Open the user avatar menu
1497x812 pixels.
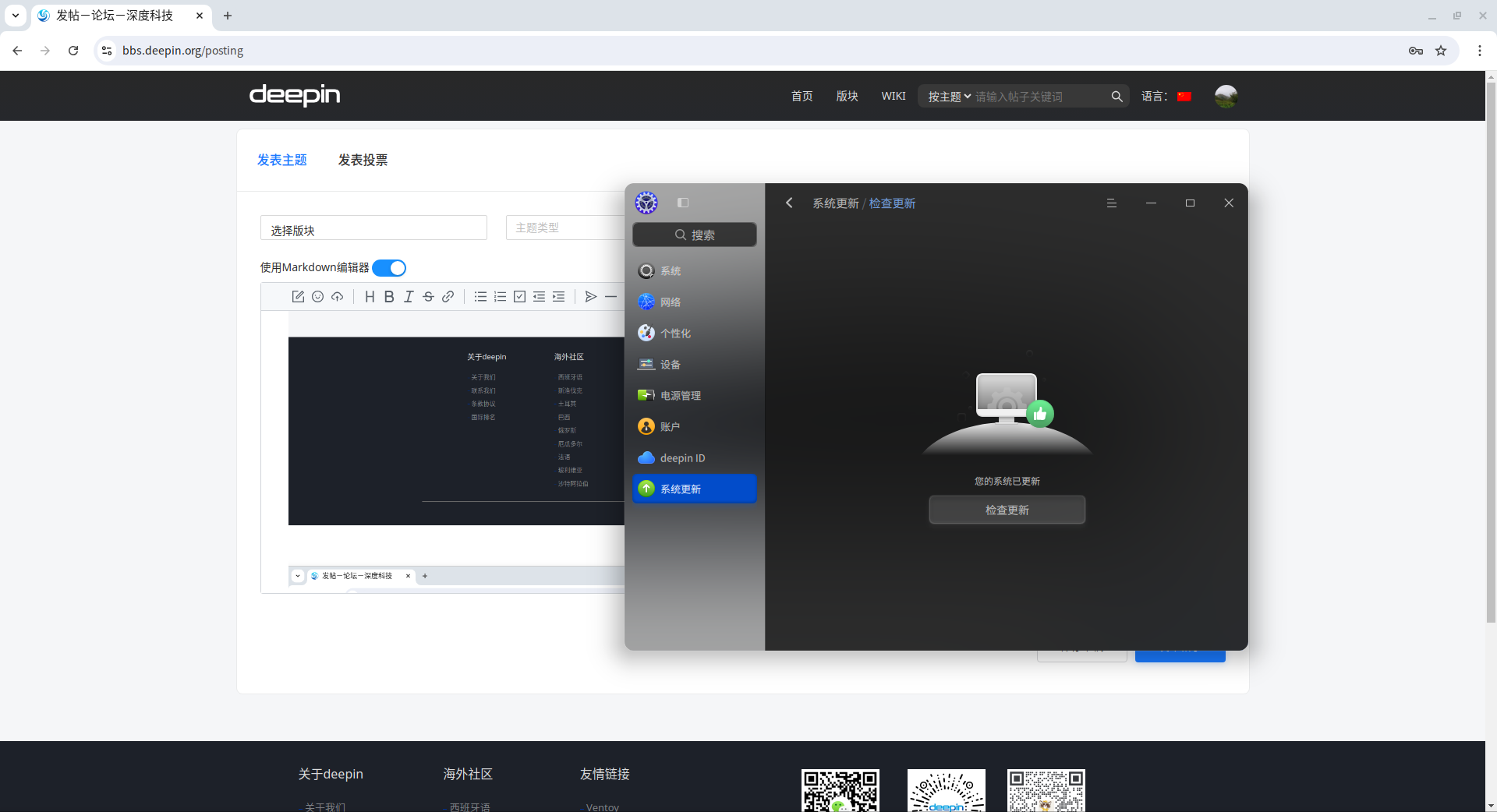point(1226,96)
